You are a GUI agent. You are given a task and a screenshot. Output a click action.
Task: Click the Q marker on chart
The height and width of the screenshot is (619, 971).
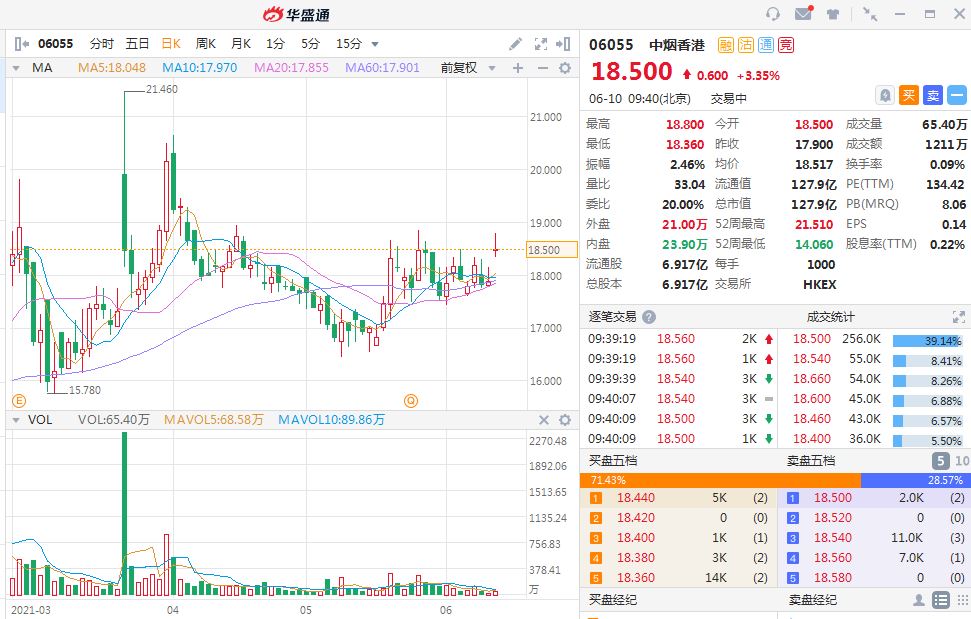click(411, 400)
